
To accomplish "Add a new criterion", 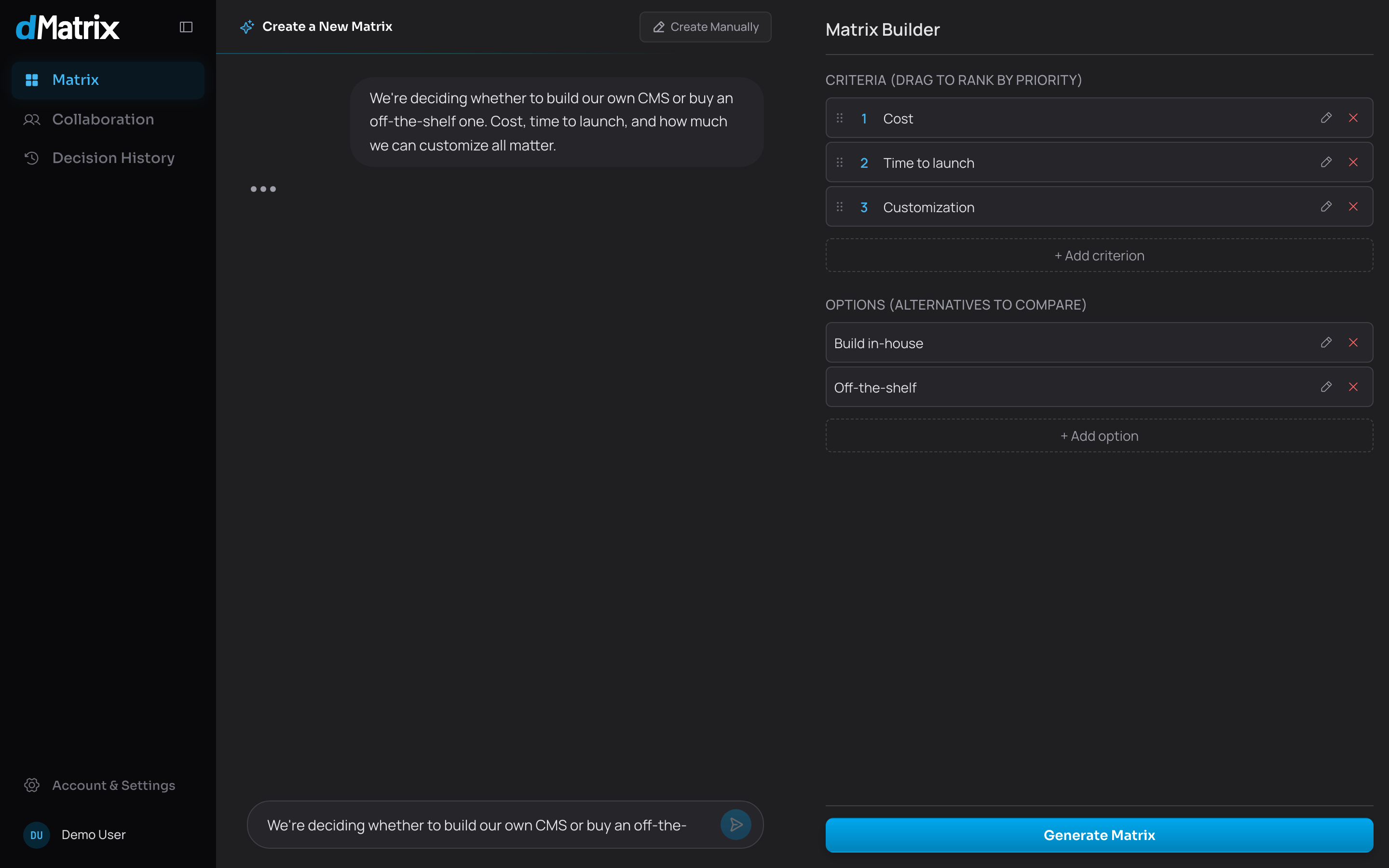I will [1099, 256].
